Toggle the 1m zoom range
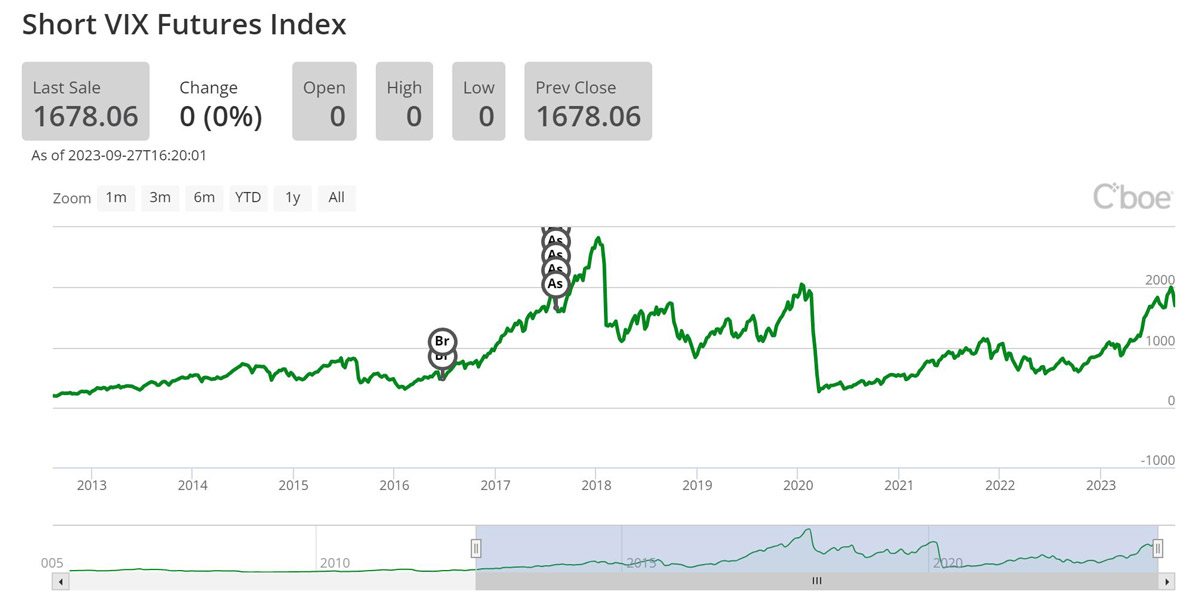 (x=115, y=197)
